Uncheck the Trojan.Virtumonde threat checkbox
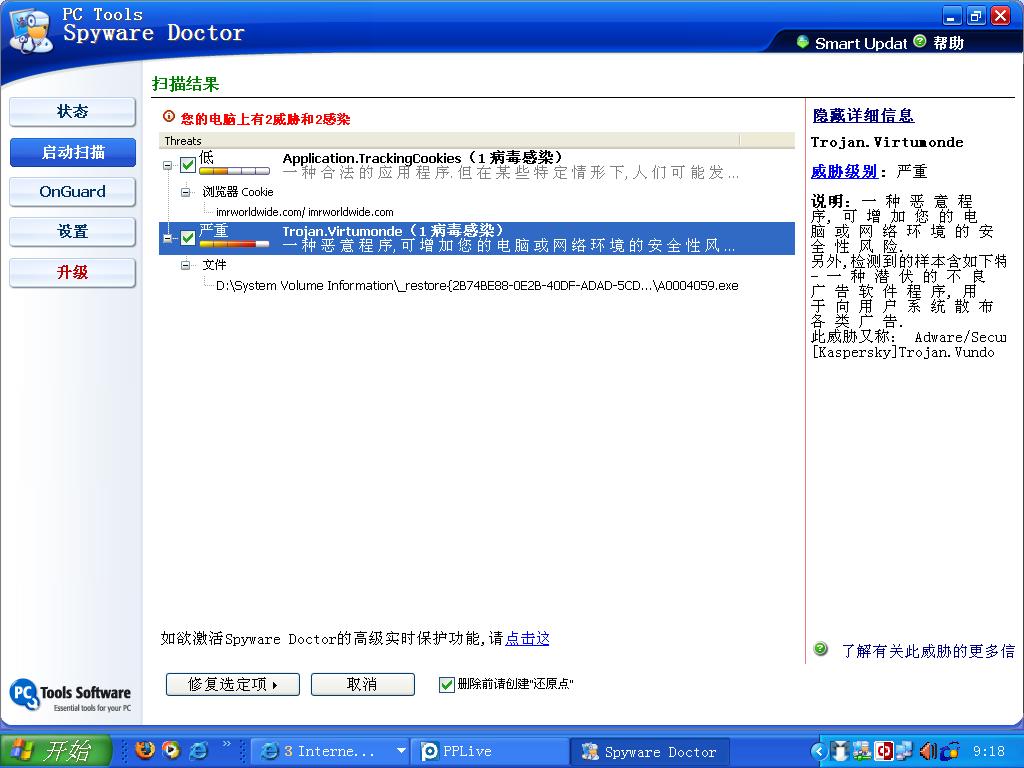This screenshot has width=1024, height=768. coord(188,238)
